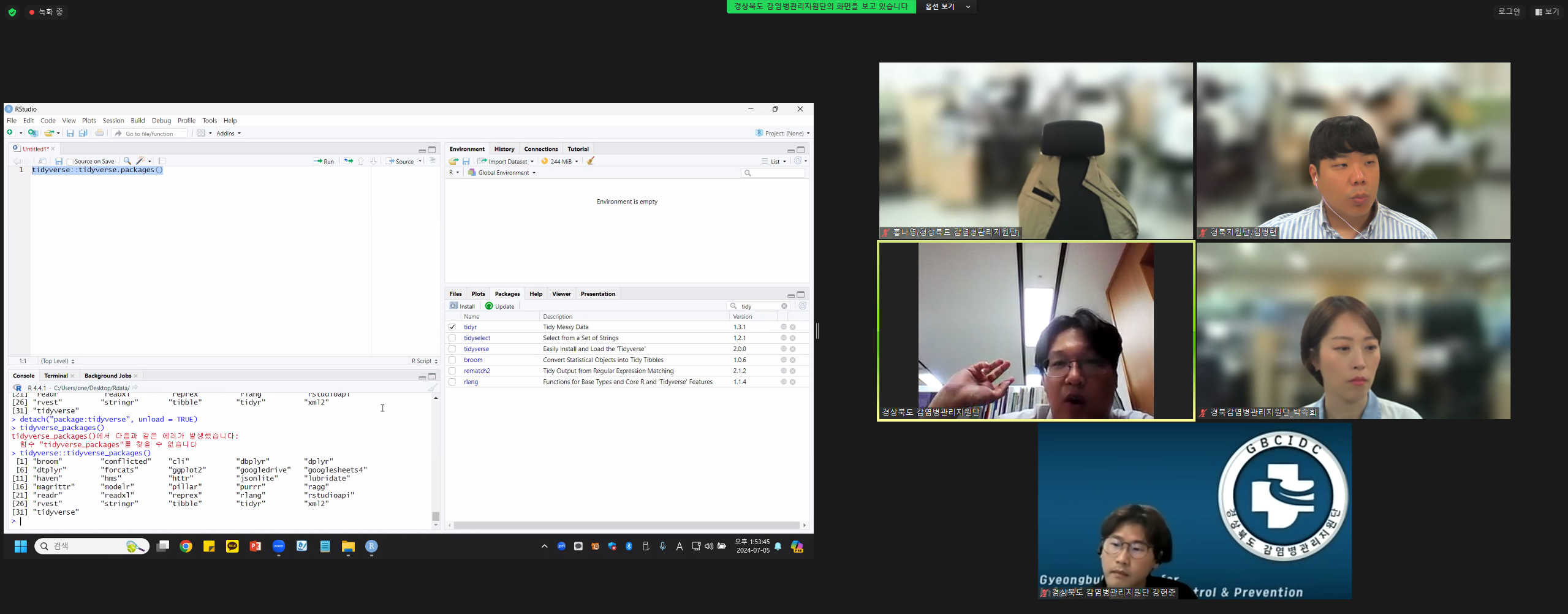
Task: Open Chrome from the taskbar
Action: tap(186, 546)
